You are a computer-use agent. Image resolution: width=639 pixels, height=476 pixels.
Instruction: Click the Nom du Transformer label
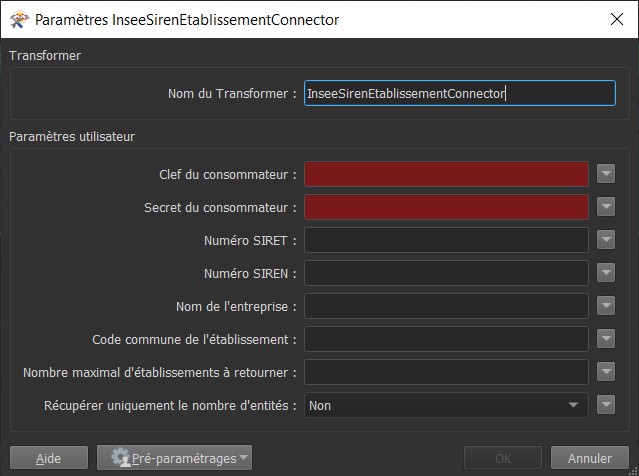(x=232, y=94)
